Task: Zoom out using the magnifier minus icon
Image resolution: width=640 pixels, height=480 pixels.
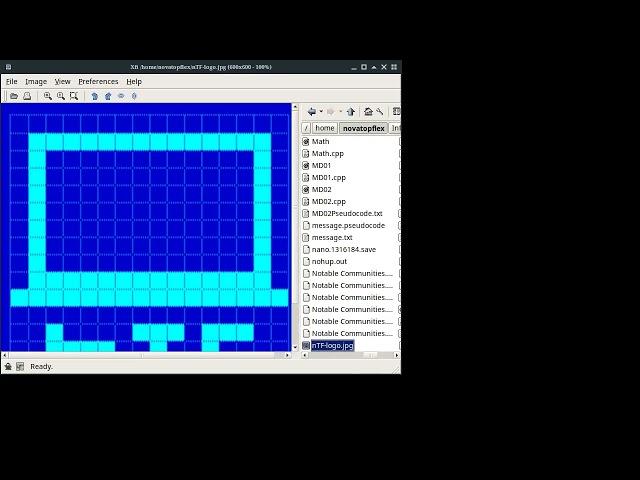Action: pyautogui.click(x=61, y=96)
